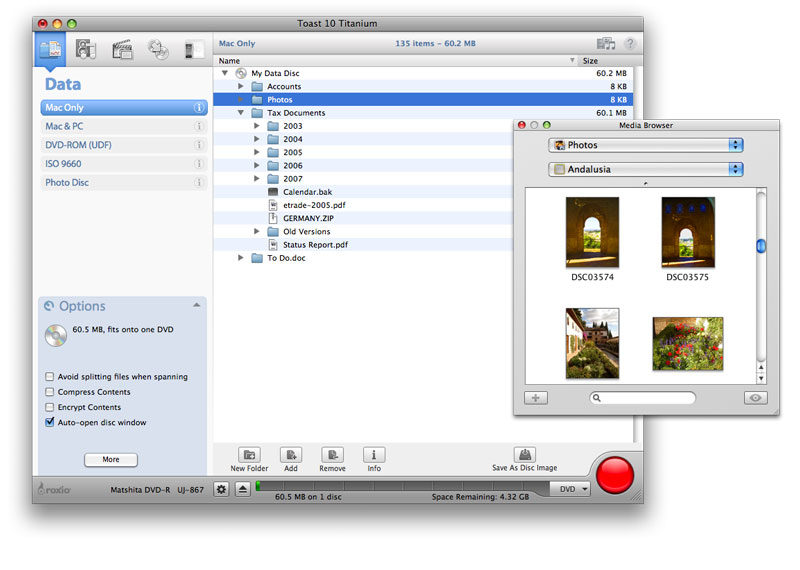Enable Avoid splitting files when spanning
Viewport: 800px width, 570px height.
tap(50, 377)
